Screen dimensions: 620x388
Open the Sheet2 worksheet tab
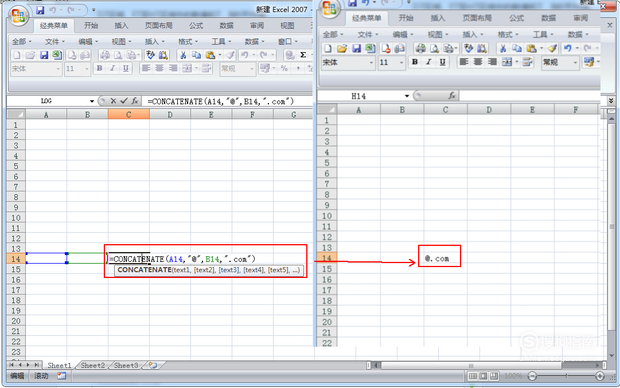pyautogui.click(x=93, y=365)
